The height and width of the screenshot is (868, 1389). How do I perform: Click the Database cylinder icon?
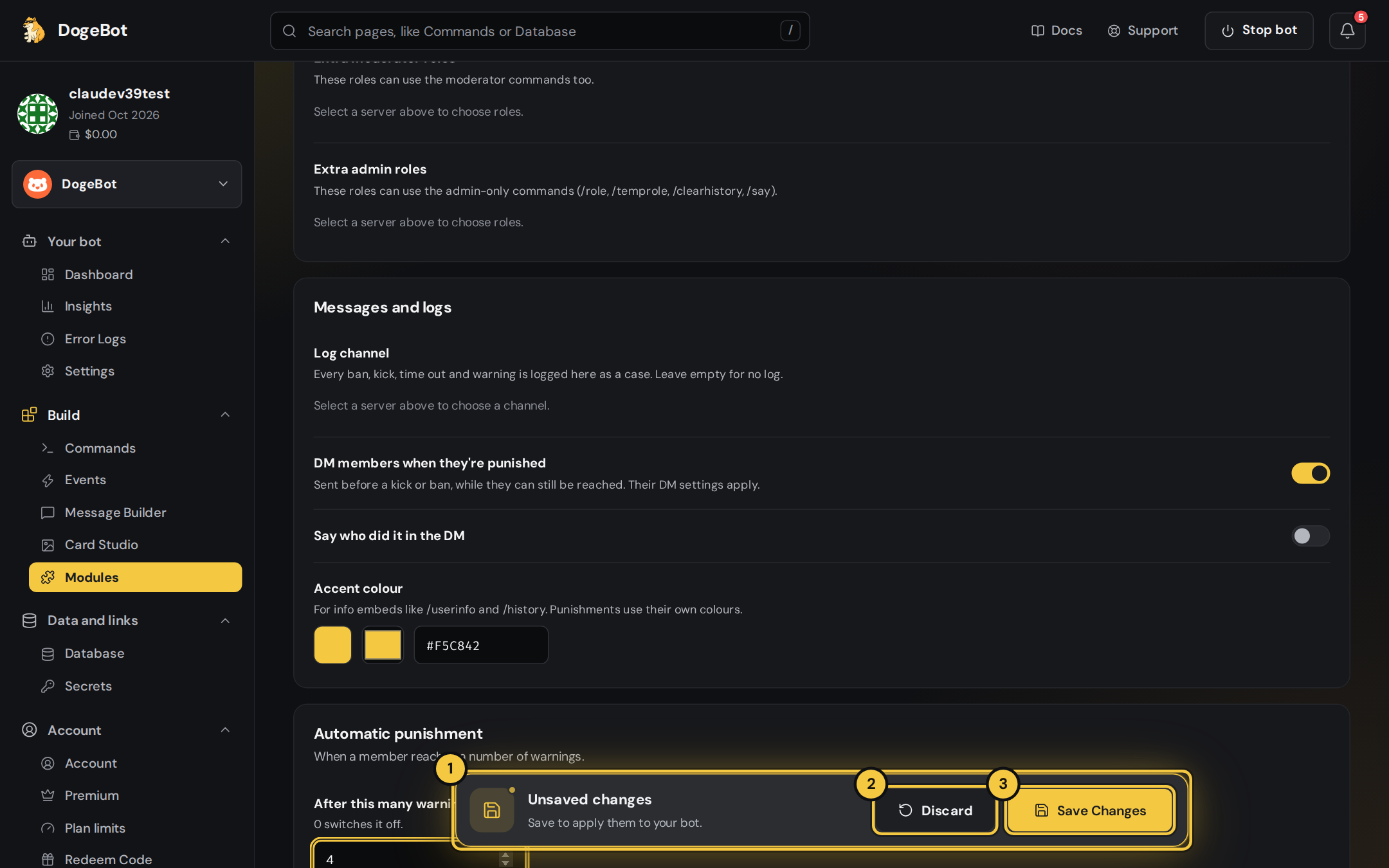point(48,654)
